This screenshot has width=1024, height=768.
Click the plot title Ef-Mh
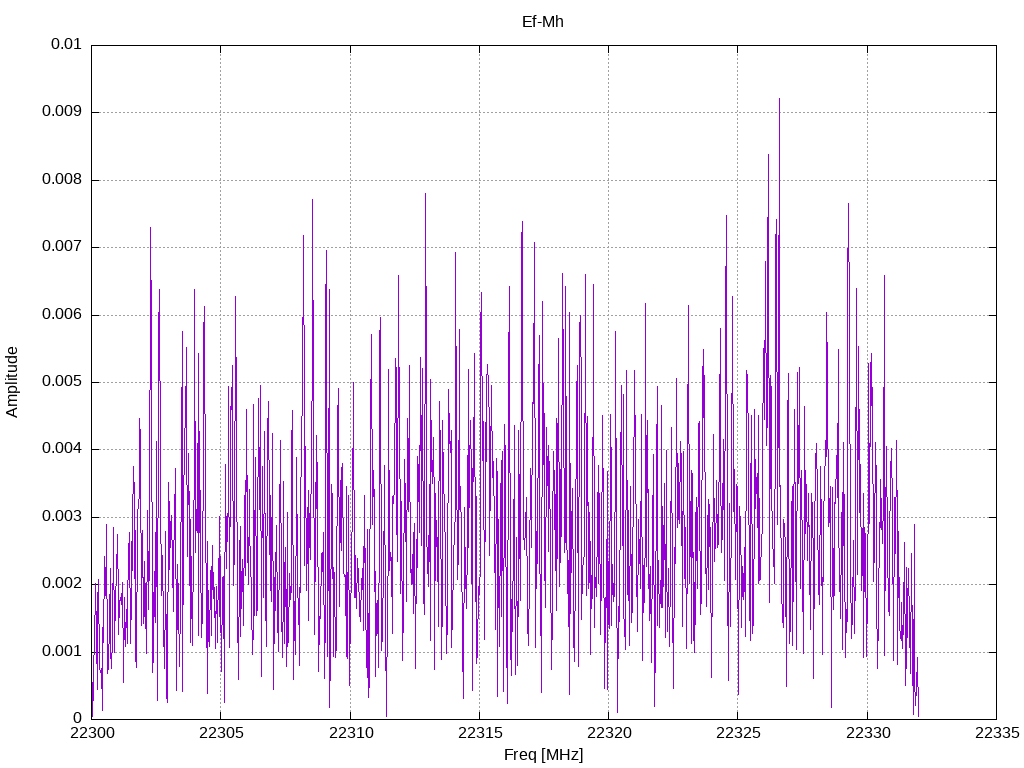543,22
